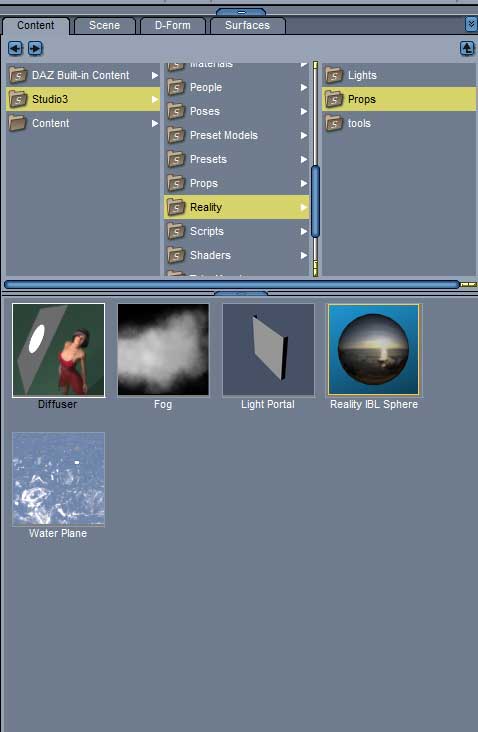Click the Studio3 folder icon
This screenshot has width=478, height=732.
(18, 99)
